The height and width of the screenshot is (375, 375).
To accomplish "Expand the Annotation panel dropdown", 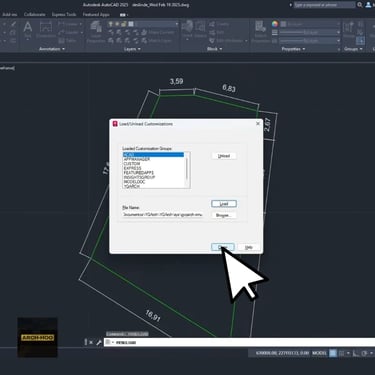I will tap(52, 49).
